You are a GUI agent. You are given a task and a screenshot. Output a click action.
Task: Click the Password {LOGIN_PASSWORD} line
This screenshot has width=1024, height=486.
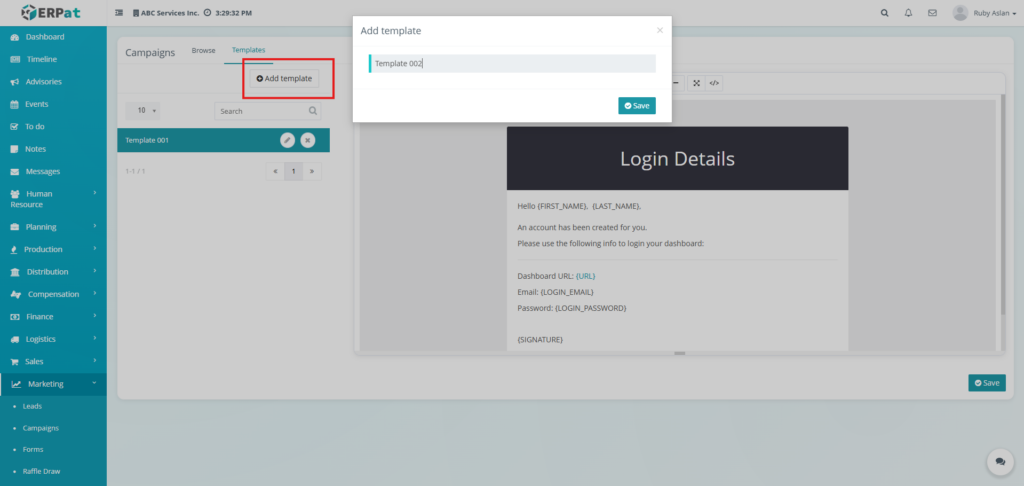pos(571,308)
